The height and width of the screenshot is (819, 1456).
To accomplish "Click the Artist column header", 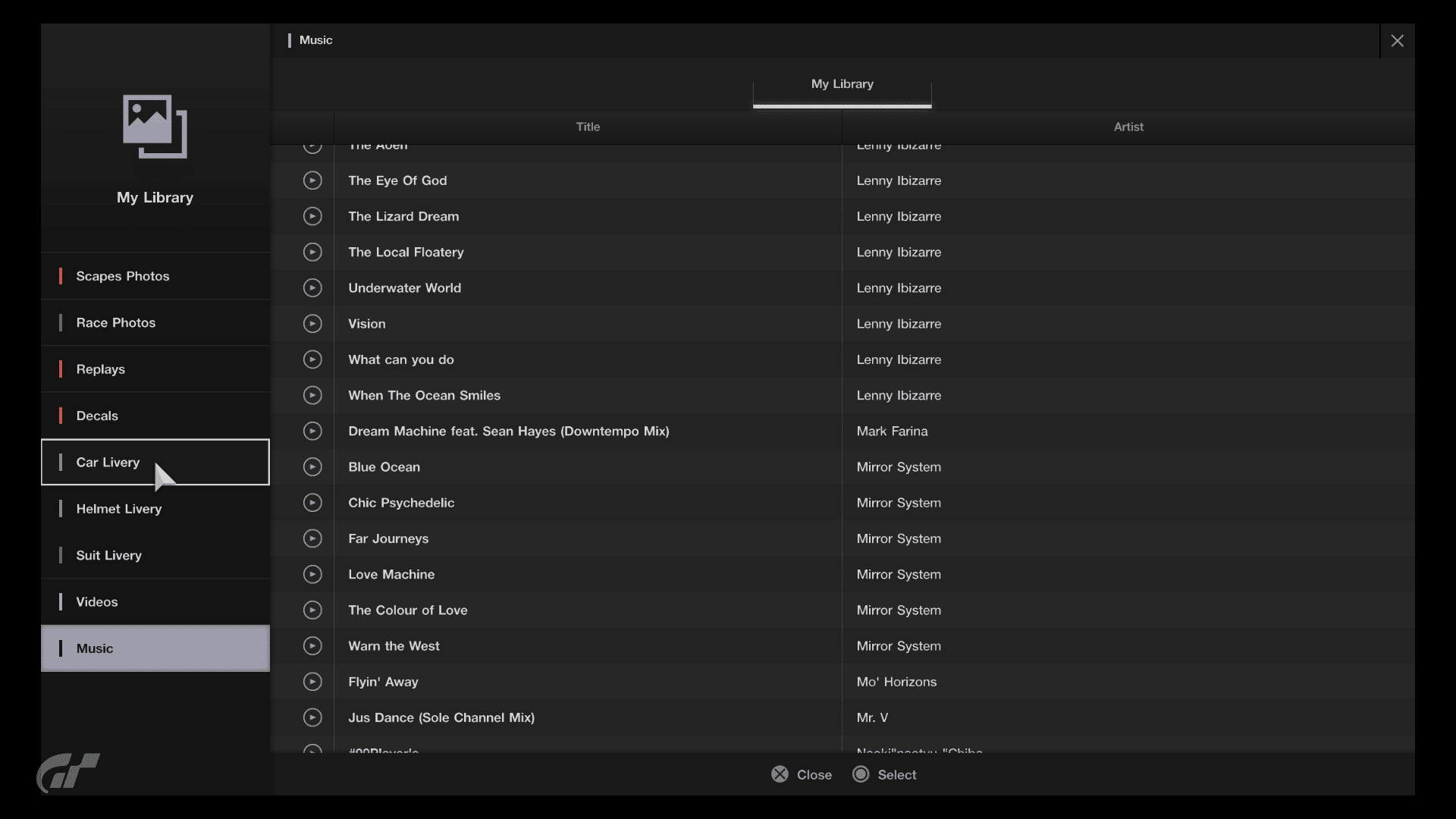I will tap(1128, 127).
